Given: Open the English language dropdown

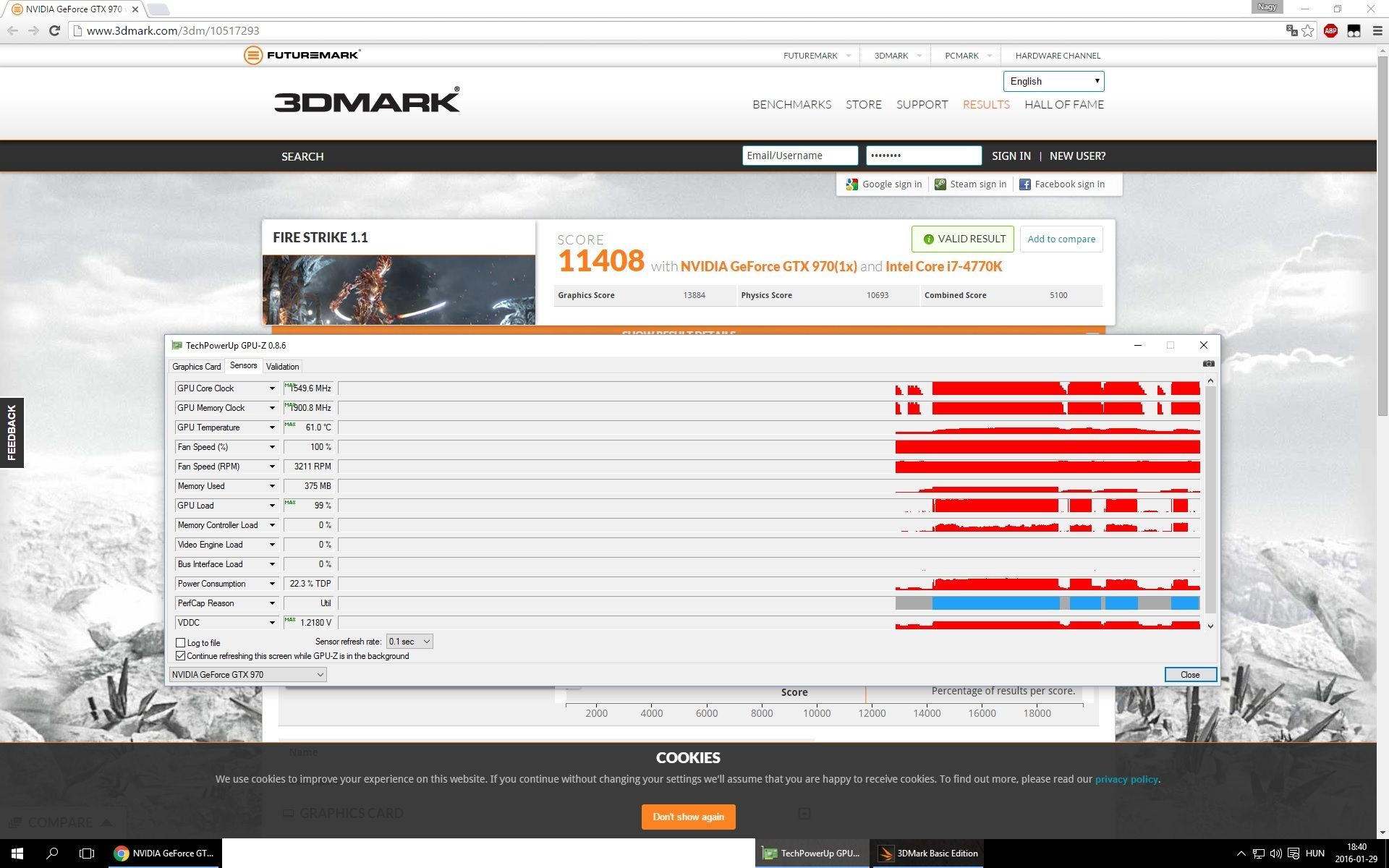Looking at the screenshot, I should coord(1053,81).
